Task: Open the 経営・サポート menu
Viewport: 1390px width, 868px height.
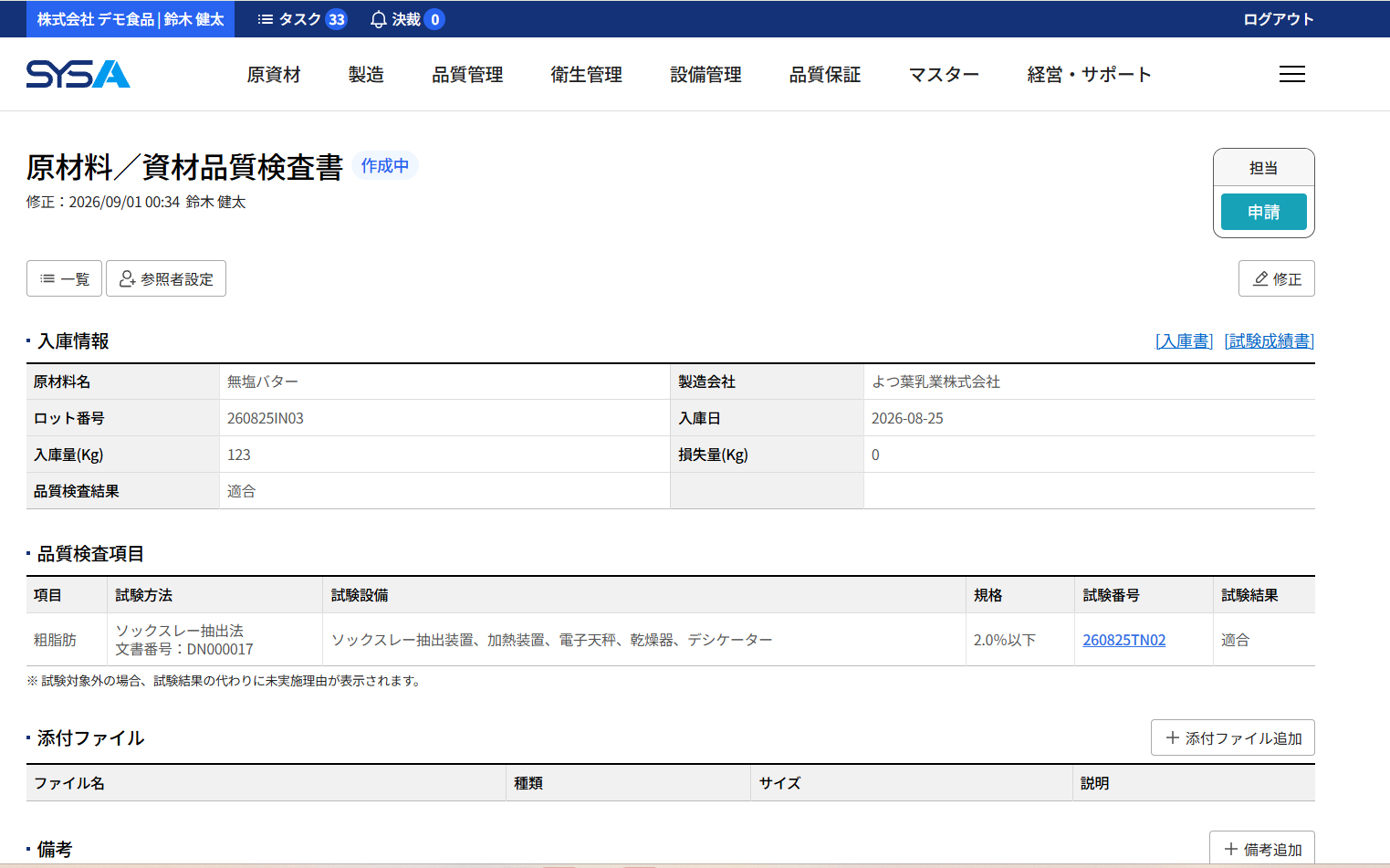Action: [1089, 75]
